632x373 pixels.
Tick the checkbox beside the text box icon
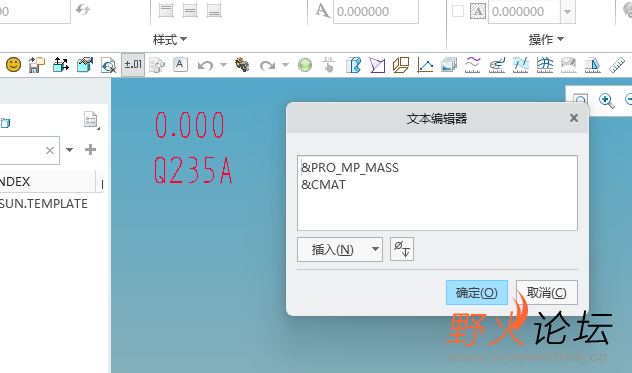tap(458, 11)
